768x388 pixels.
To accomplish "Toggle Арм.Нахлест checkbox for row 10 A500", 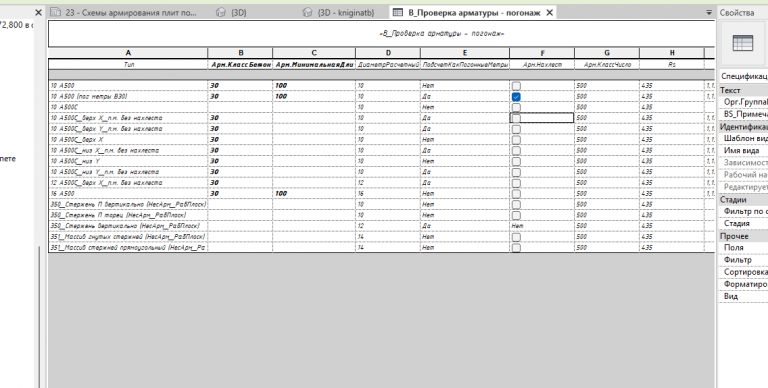I will pyautogui.click(x=516, y=86).
